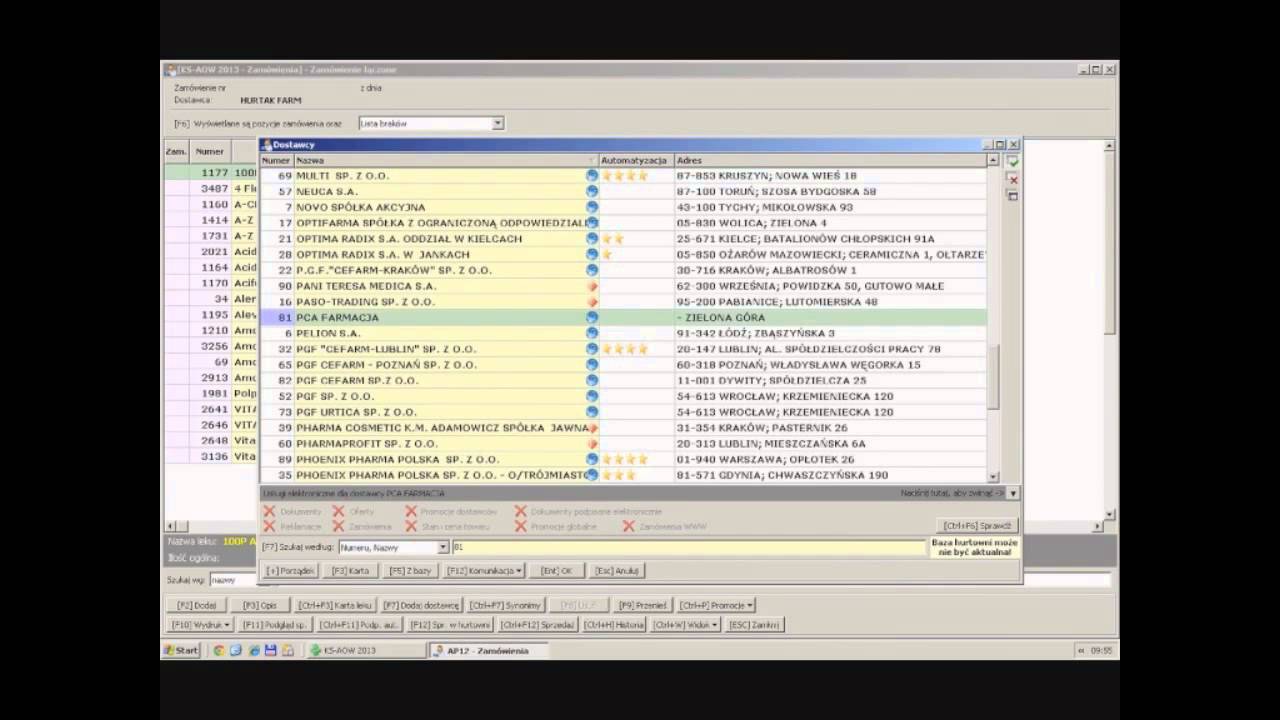Click the [F2] Dodaj button
1280x720 pixels.
(x=197, y=605)
